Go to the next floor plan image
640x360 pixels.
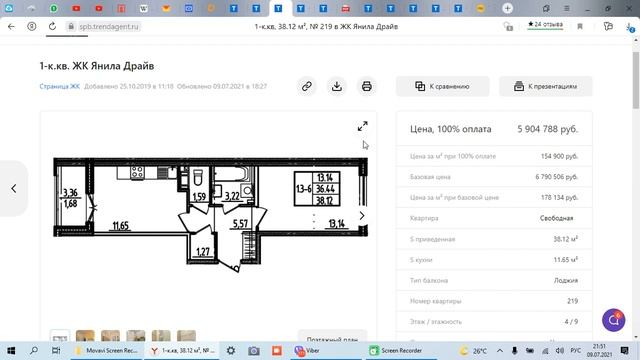coord(362,216)
